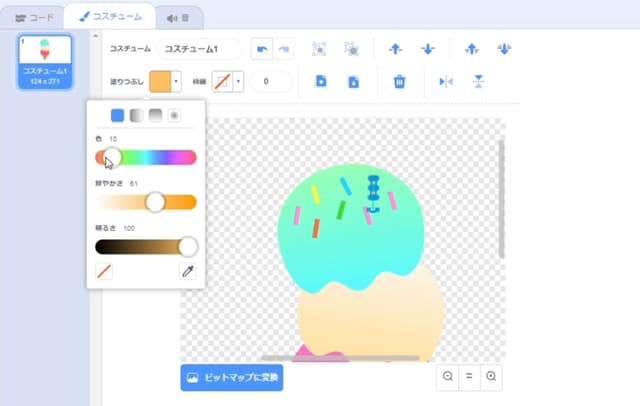Flip the selection horizontally
The image size is (640, 406).
(446, 82)
